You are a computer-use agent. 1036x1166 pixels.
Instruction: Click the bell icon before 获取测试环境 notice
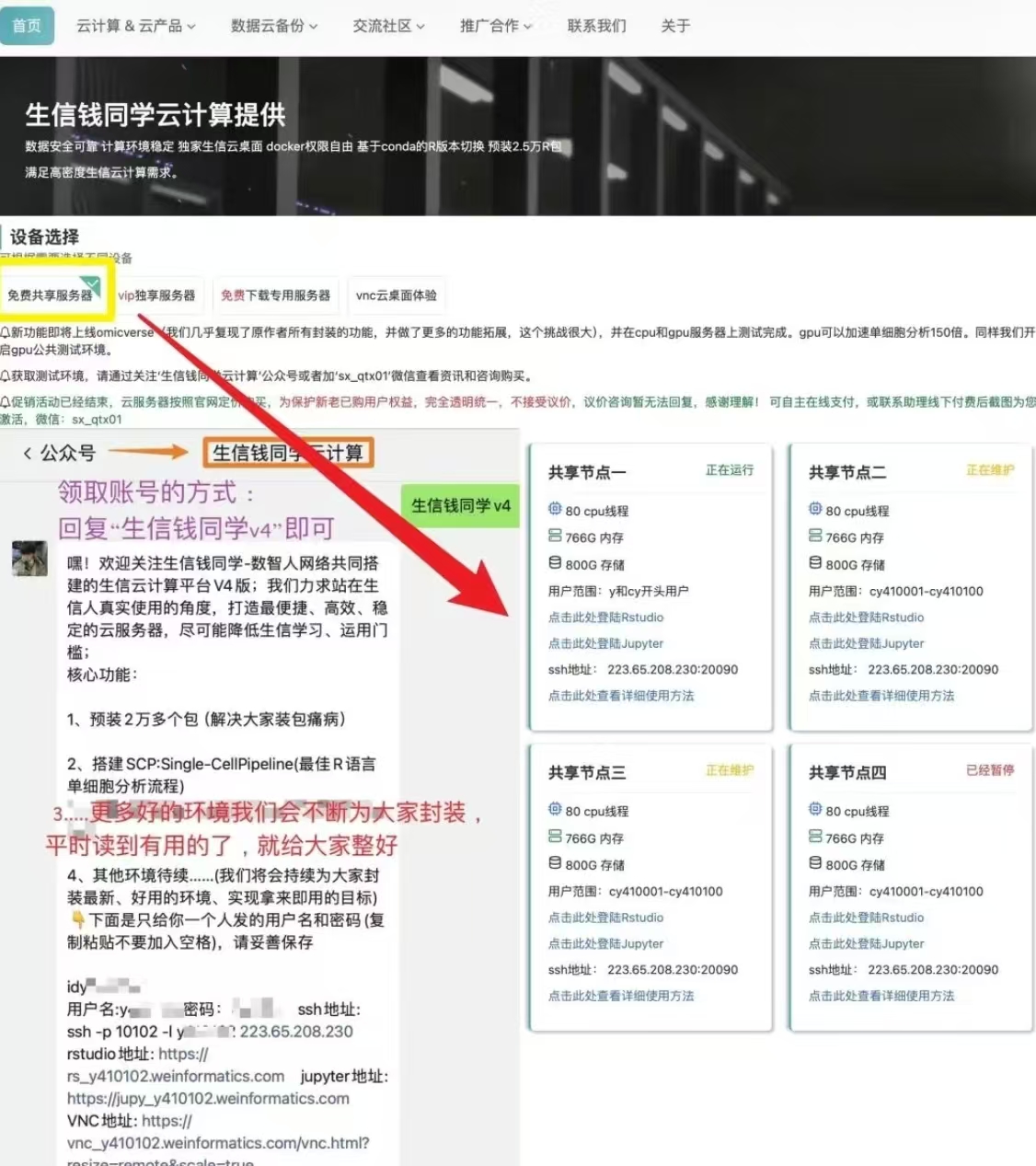(x=6, y=376)
